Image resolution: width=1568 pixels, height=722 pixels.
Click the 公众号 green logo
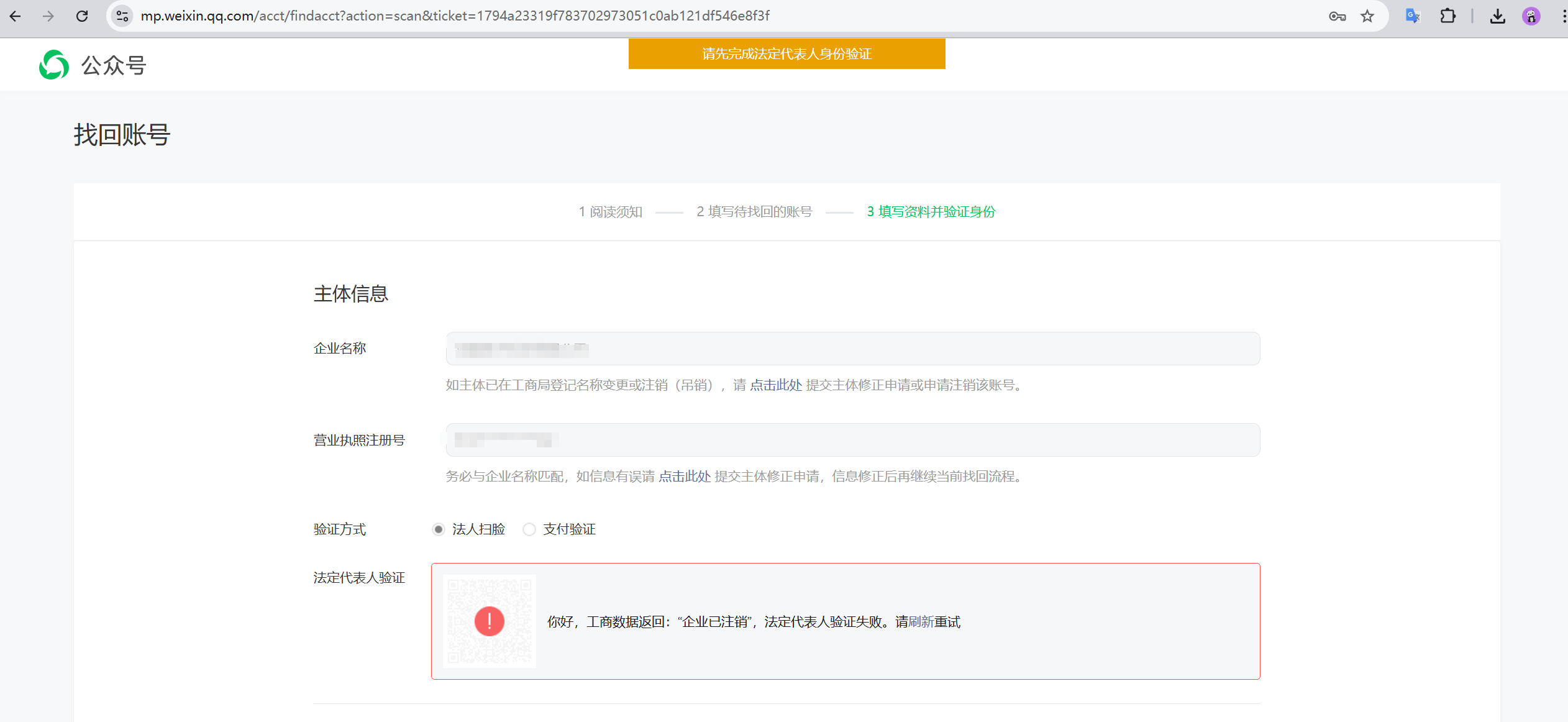[54, 65]
